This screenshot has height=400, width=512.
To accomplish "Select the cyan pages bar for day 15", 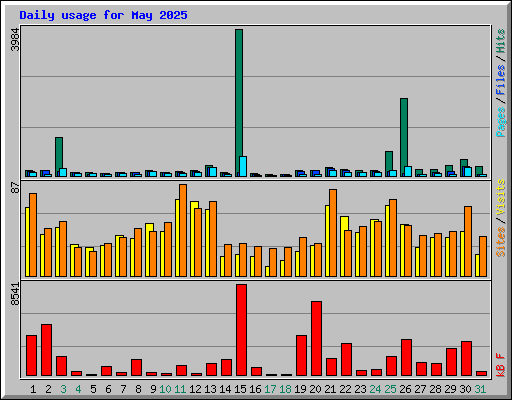I will tap(243, 166).
